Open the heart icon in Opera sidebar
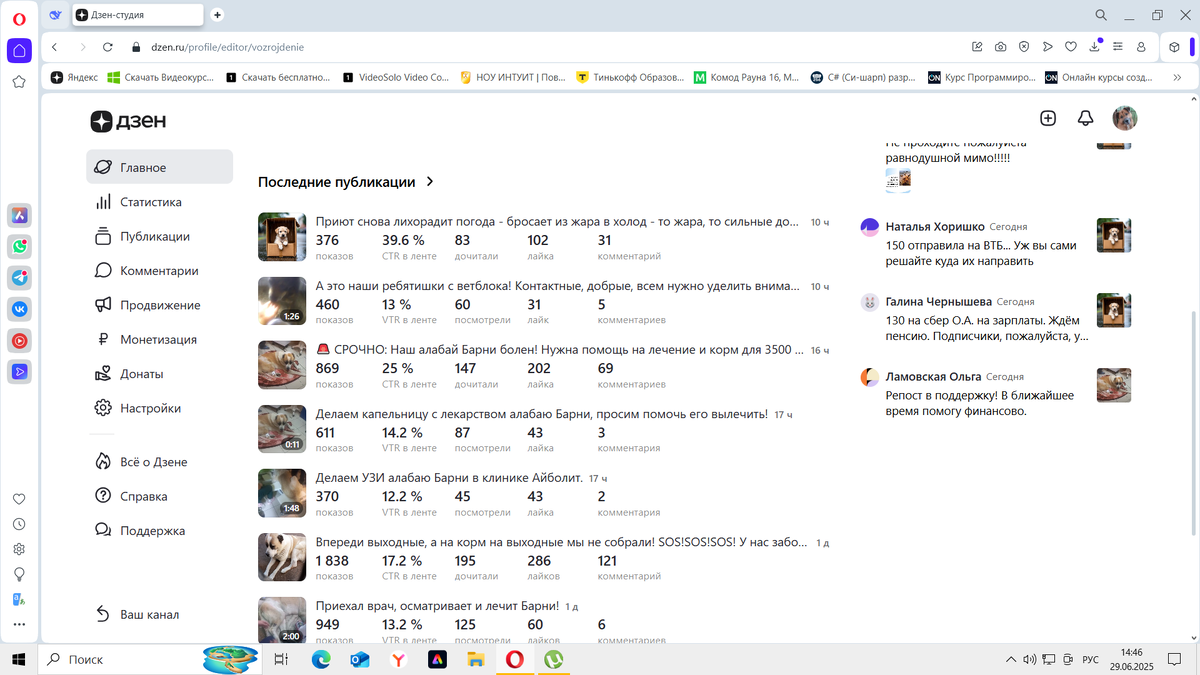 pyautogui.click(x=19, y=499)
